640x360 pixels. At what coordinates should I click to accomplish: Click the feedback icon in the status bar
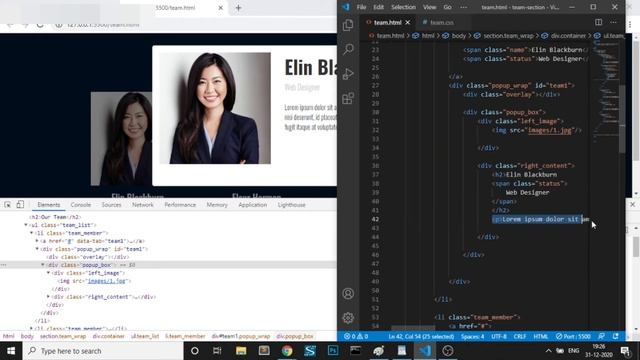click(602, 336)
